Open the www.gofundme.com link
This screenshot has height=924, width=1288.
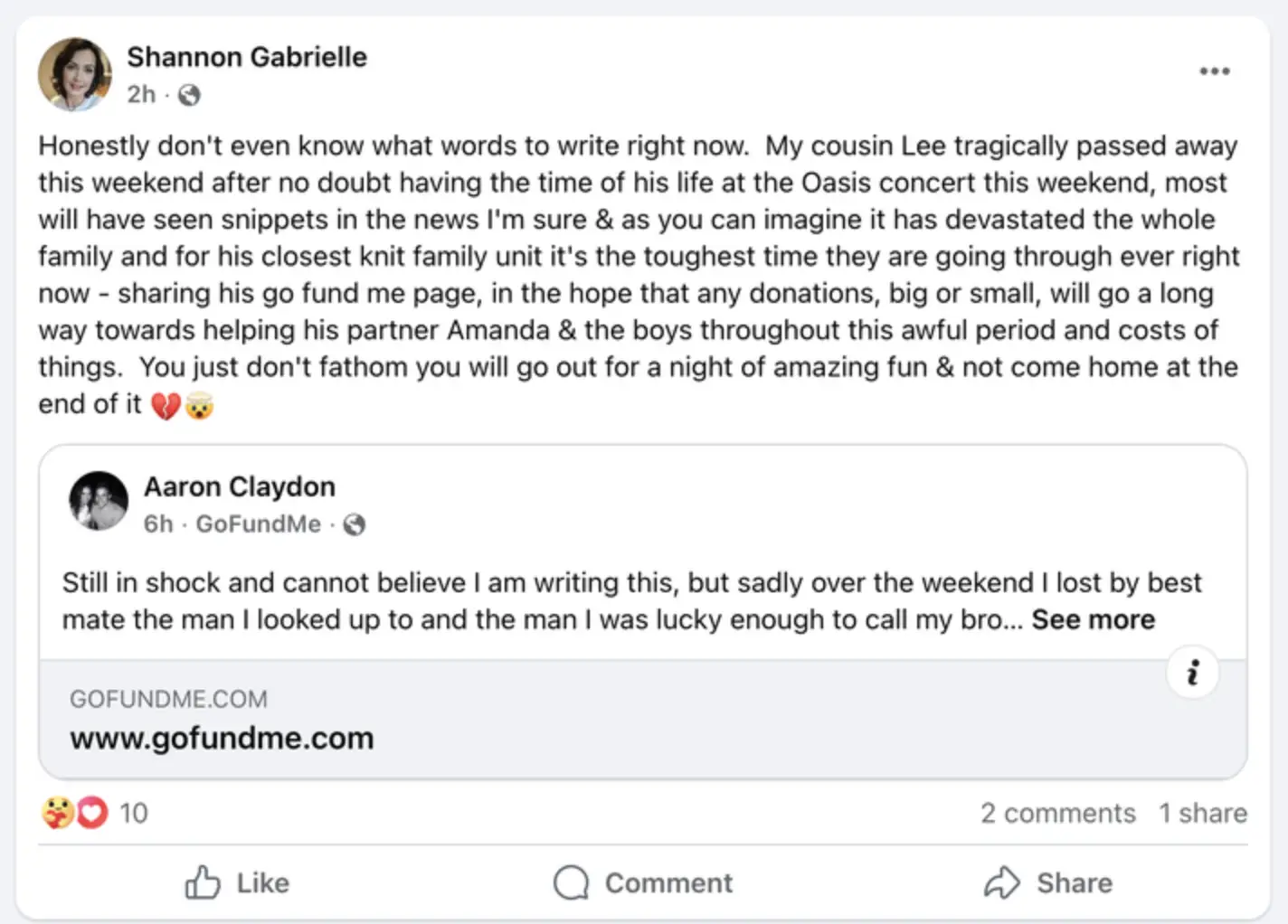click(222, 737)
